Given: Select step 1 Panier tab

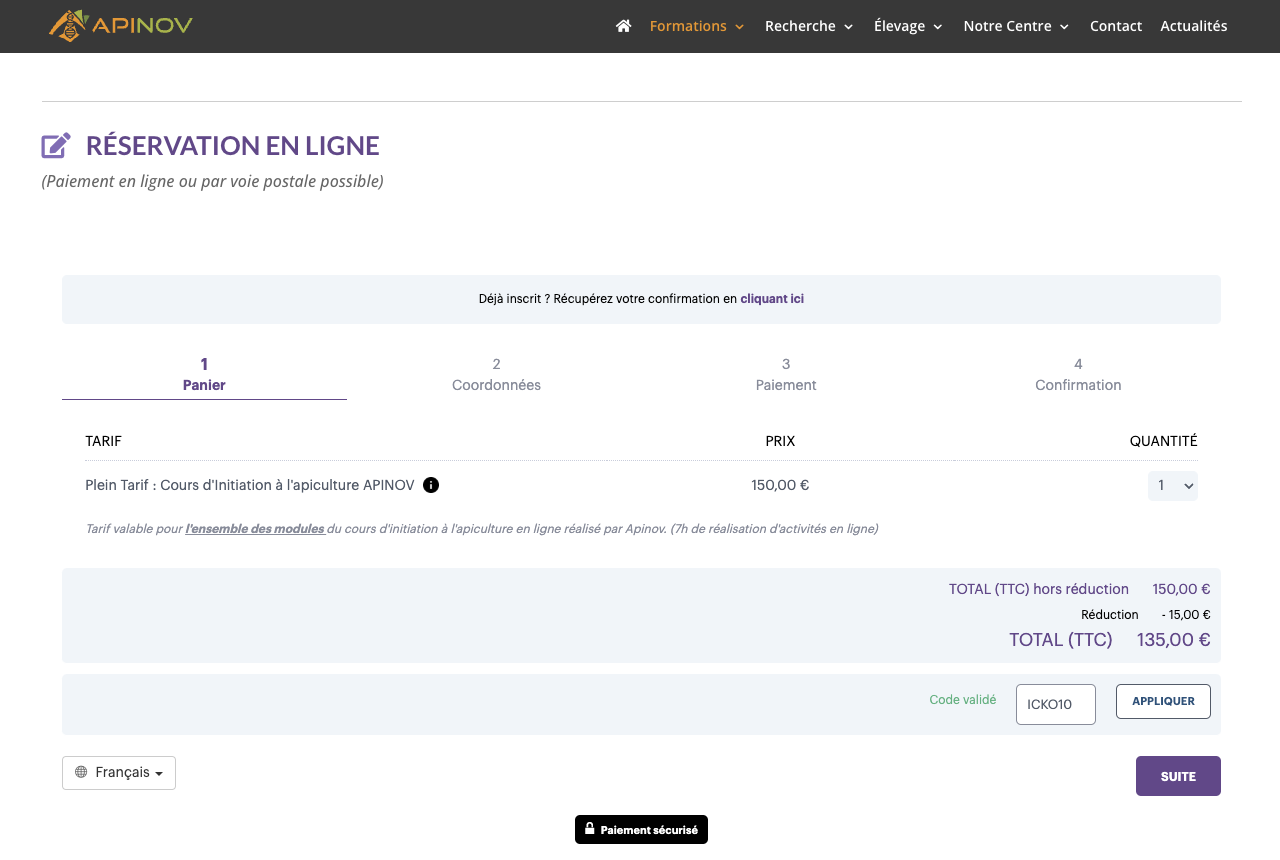Looking at the screenshot, I should click(204, 375).
